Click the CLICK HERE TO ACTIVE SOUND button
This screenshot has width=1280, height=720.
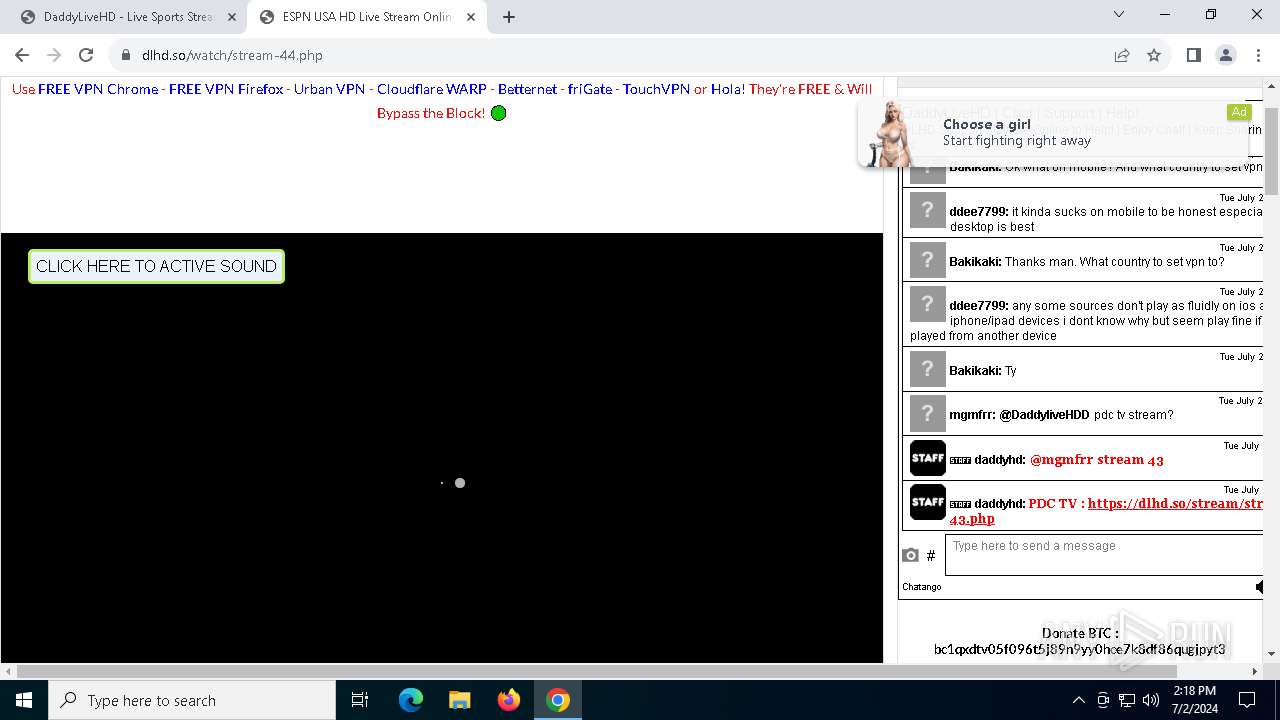[156, 266]
